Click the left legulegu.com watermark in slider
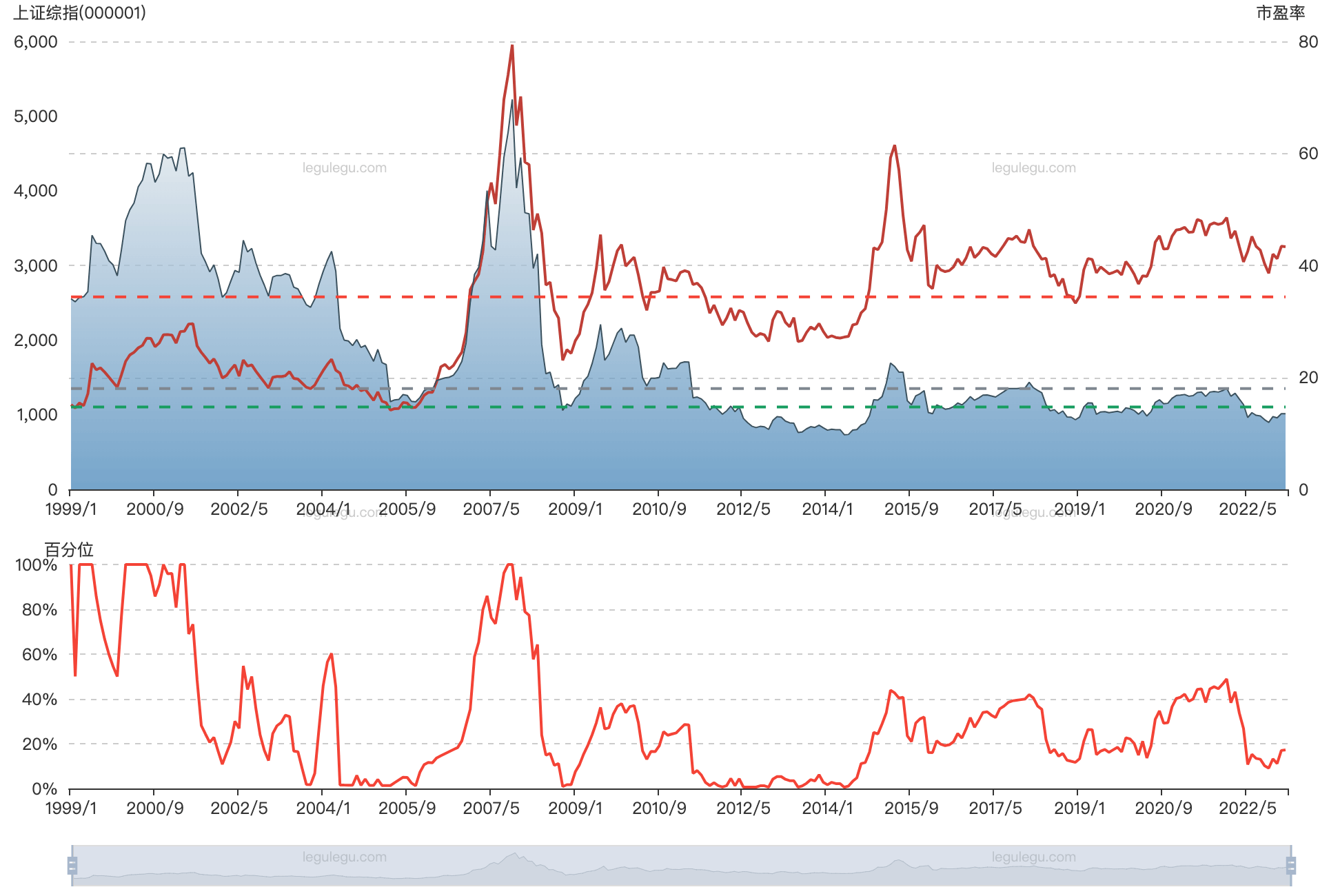Image resolution: width=1329 pixels, height=896 pixels. click(344, 857)
